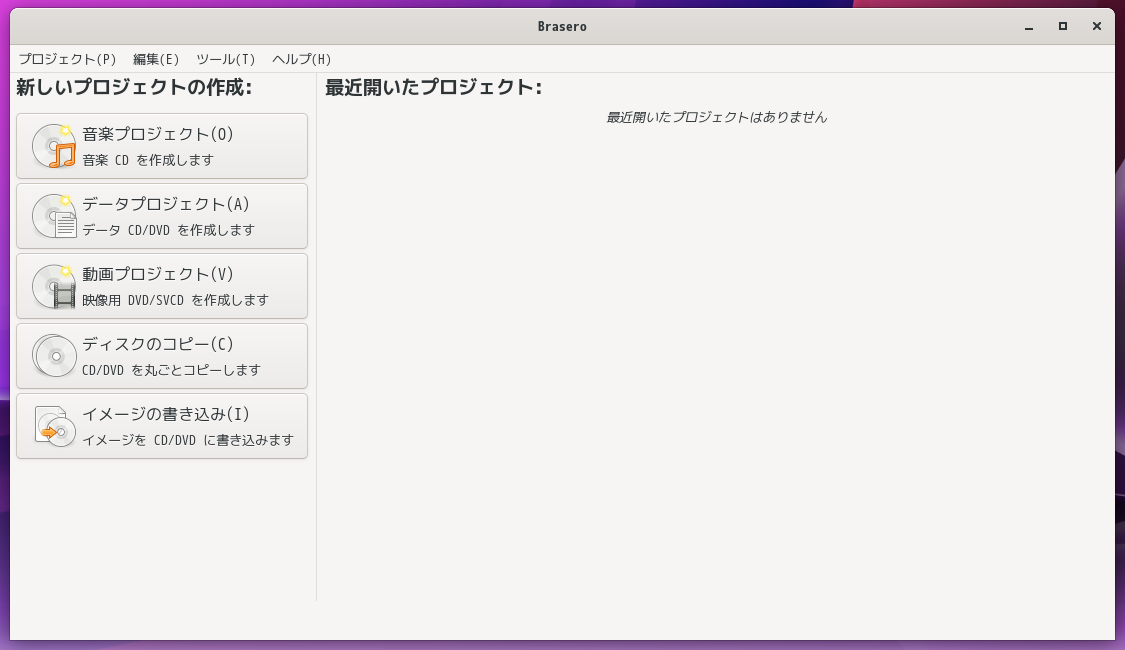The height and width of the screenshot is (650, 1125).
Task: Minimize the Brasero window
Action: pyautogui.click(x=1029, y=27)
